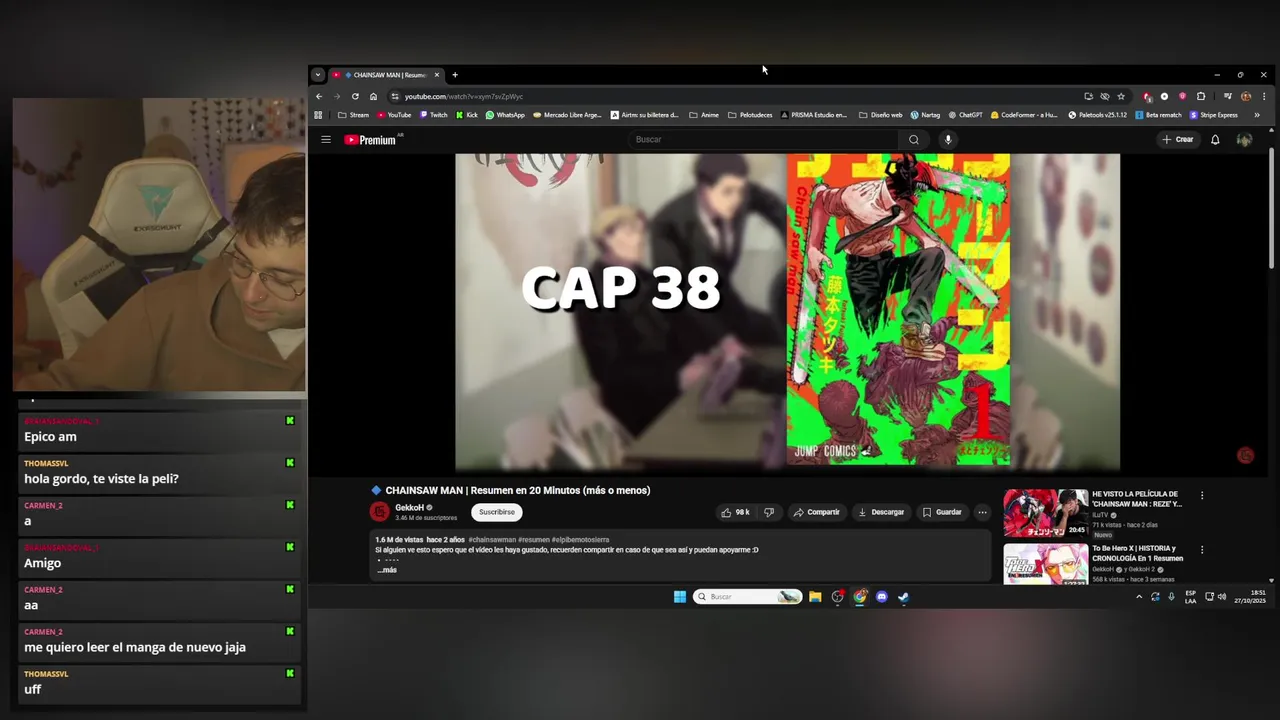This screenshot has width=1280, height=720.
Task: Open GekkoH channel avatar
Action: pos(379,512)
